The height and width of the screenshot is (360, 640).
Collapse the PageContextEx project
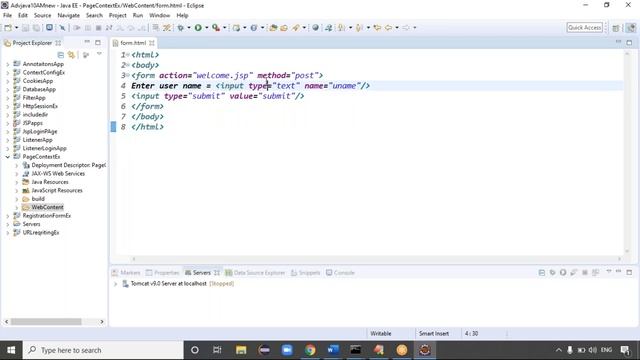(x=8, y=157)
